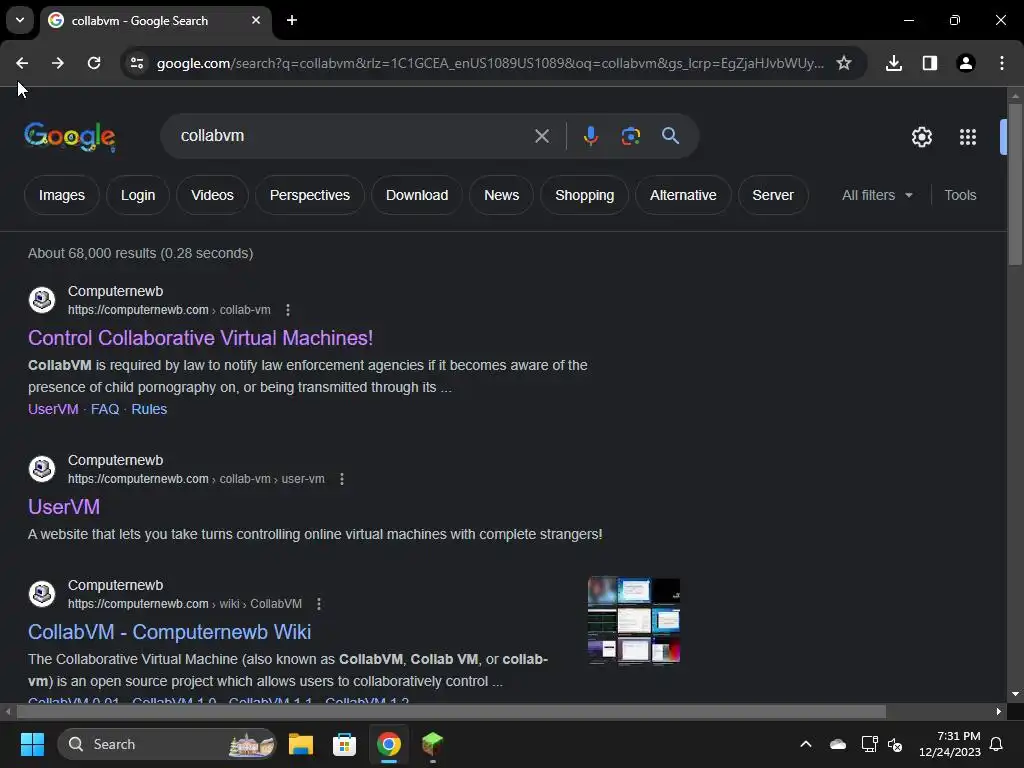Image resolution: width=1024 pixels, height=768 pixels.
Task: Submit search with the magnifier icon
Action: pos(670,136)
